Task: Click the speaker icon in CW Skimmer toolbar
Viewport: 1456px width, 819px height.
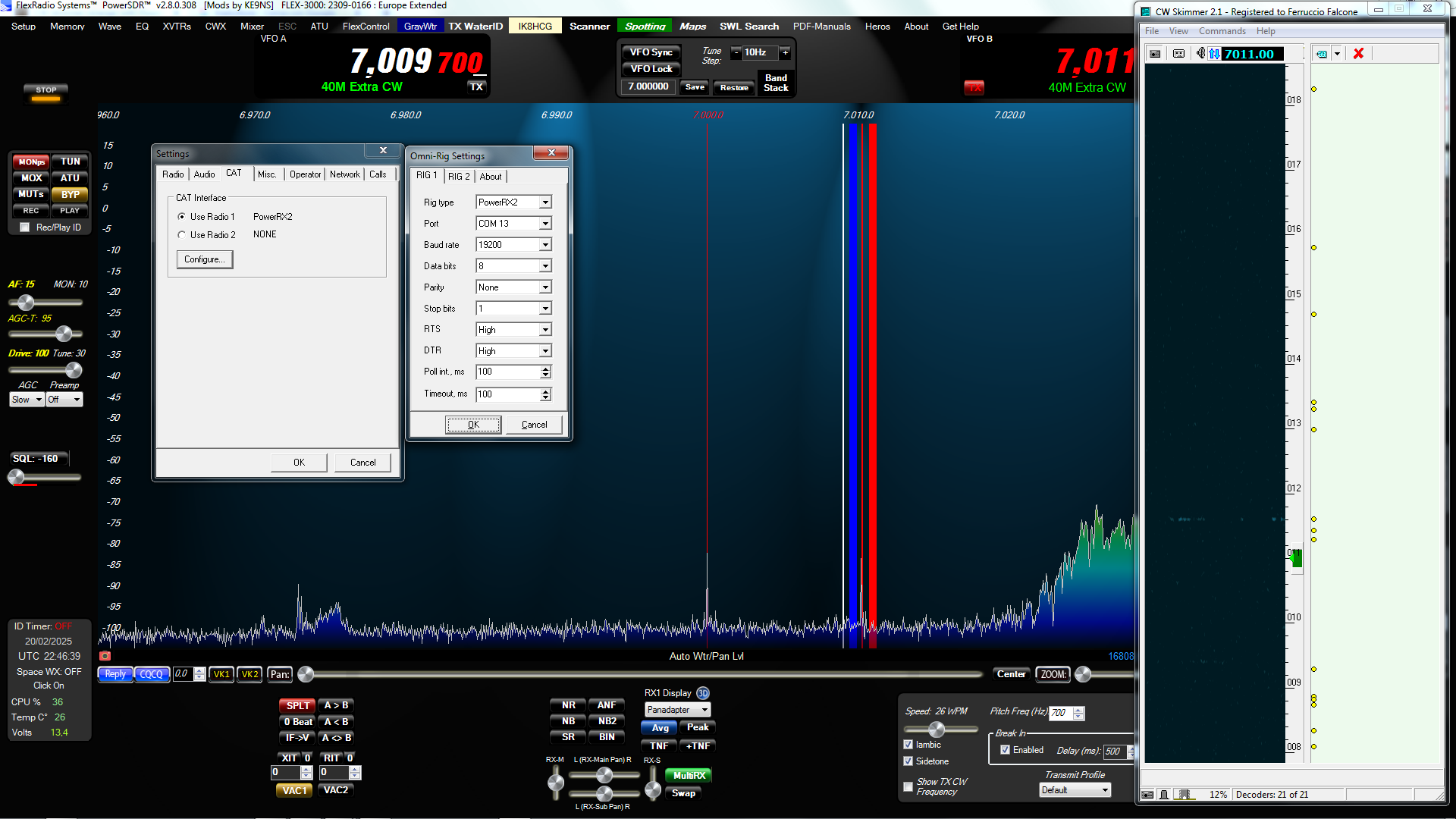Action: pos(1200,54)
